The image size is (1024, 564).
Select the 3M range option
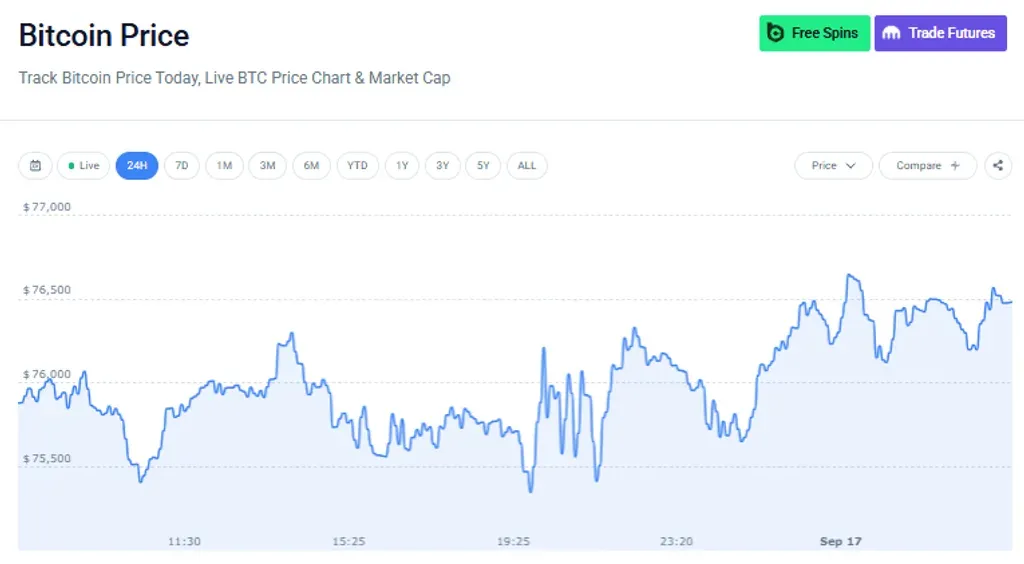(x=267, y=166)
